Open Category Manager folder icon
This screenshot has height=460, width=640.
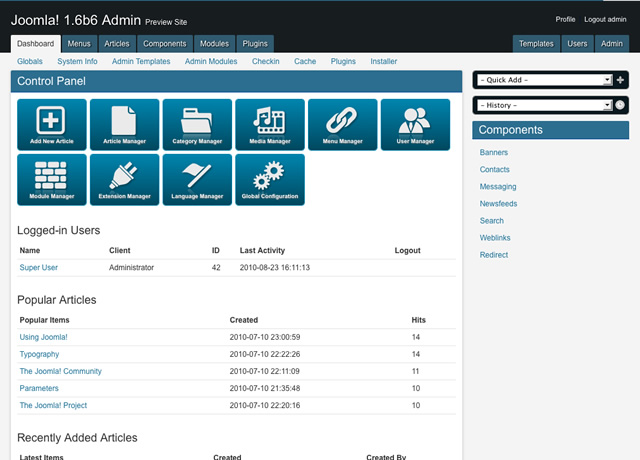pos(197,124)
